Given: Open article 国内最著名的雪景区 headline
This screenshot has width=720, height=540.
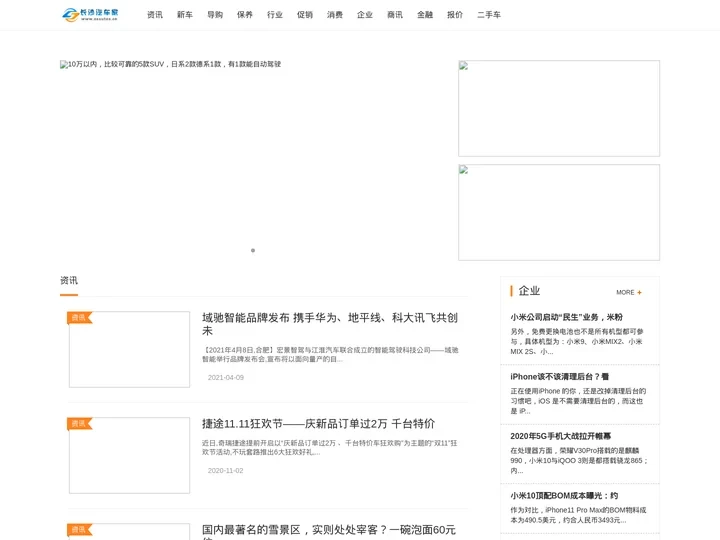Looking at the screenshot, I should click(x=329, y=530).
